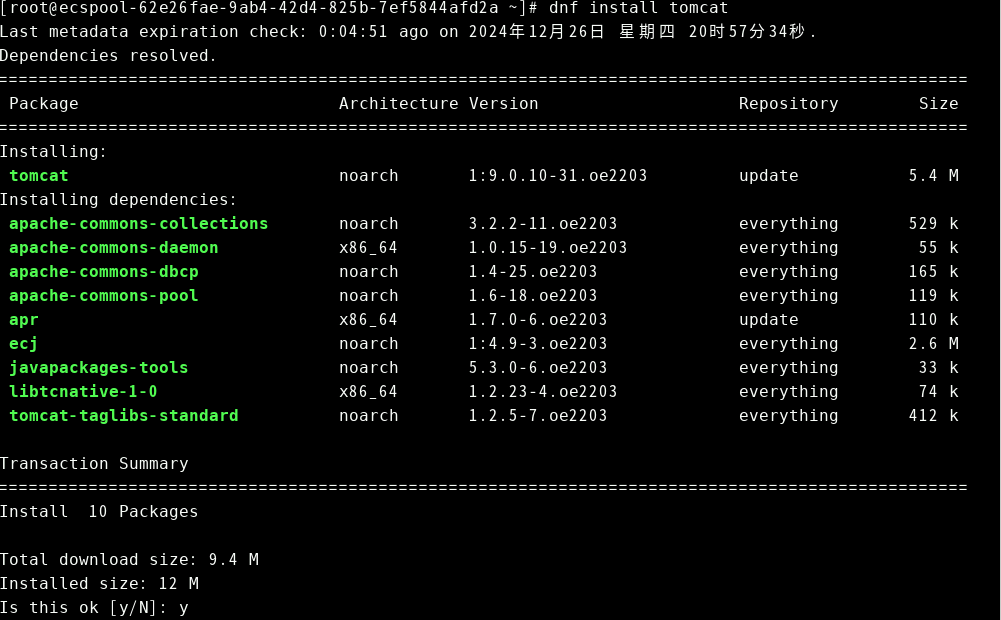Click the 'Package' column header
This screenshot has width=1001, height=620.
point(44,103)
